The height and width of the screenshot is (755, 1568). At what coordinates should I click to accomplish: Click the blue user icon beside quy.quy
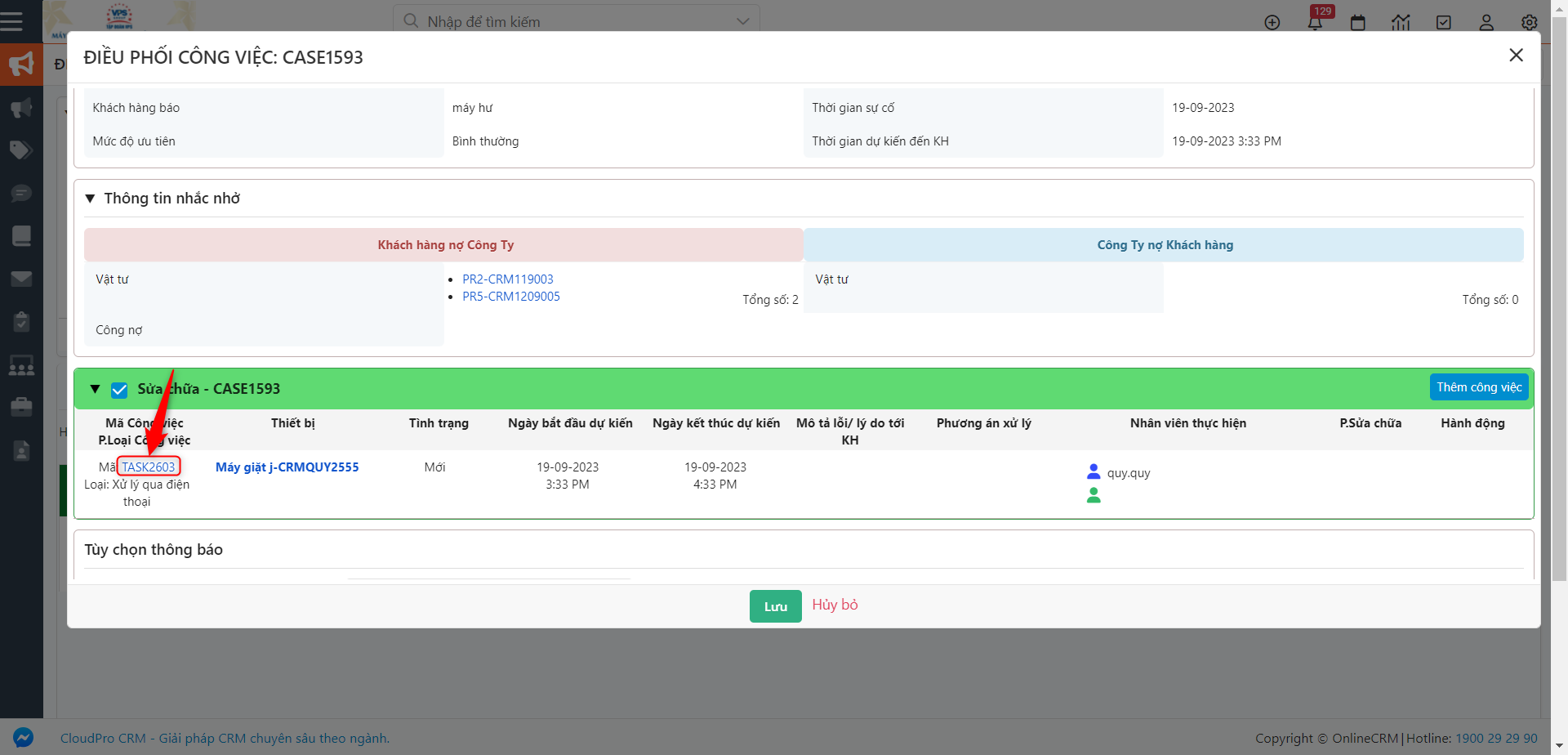[1094, 471]
